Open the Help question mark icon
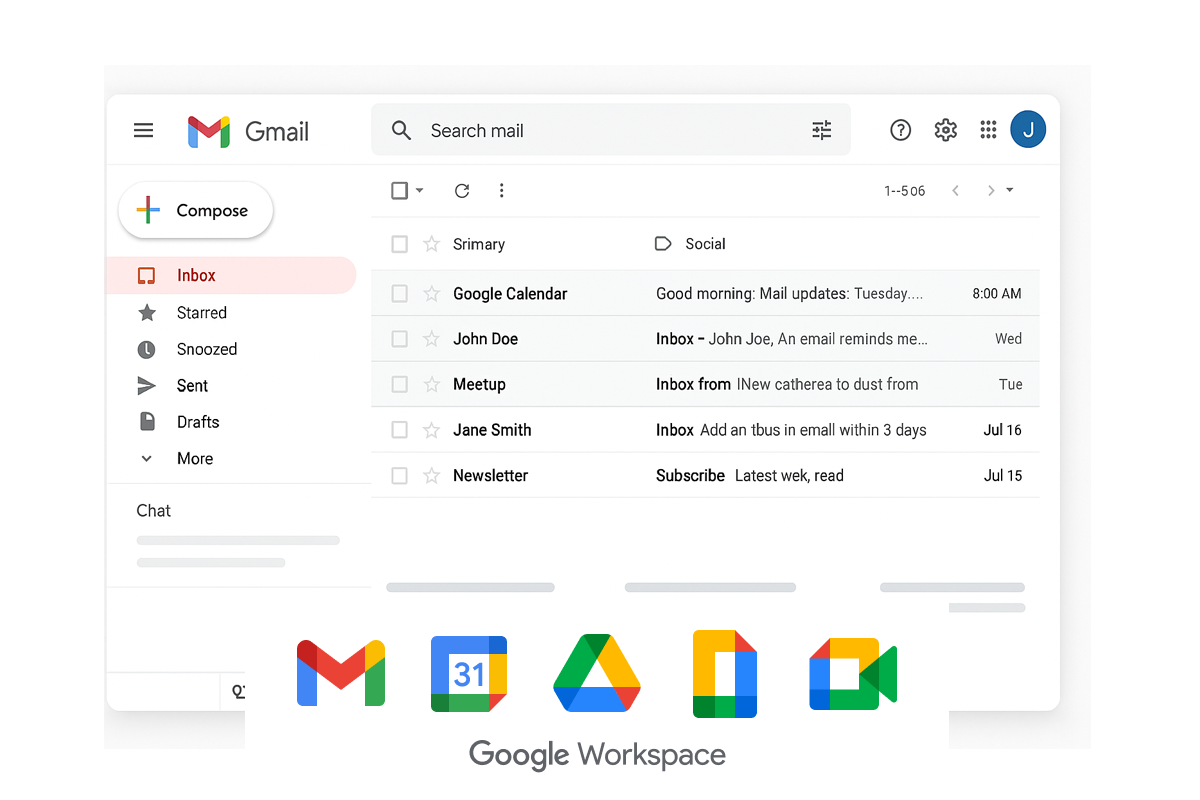This screenshot has width=1200, height=800. [900, 130]
